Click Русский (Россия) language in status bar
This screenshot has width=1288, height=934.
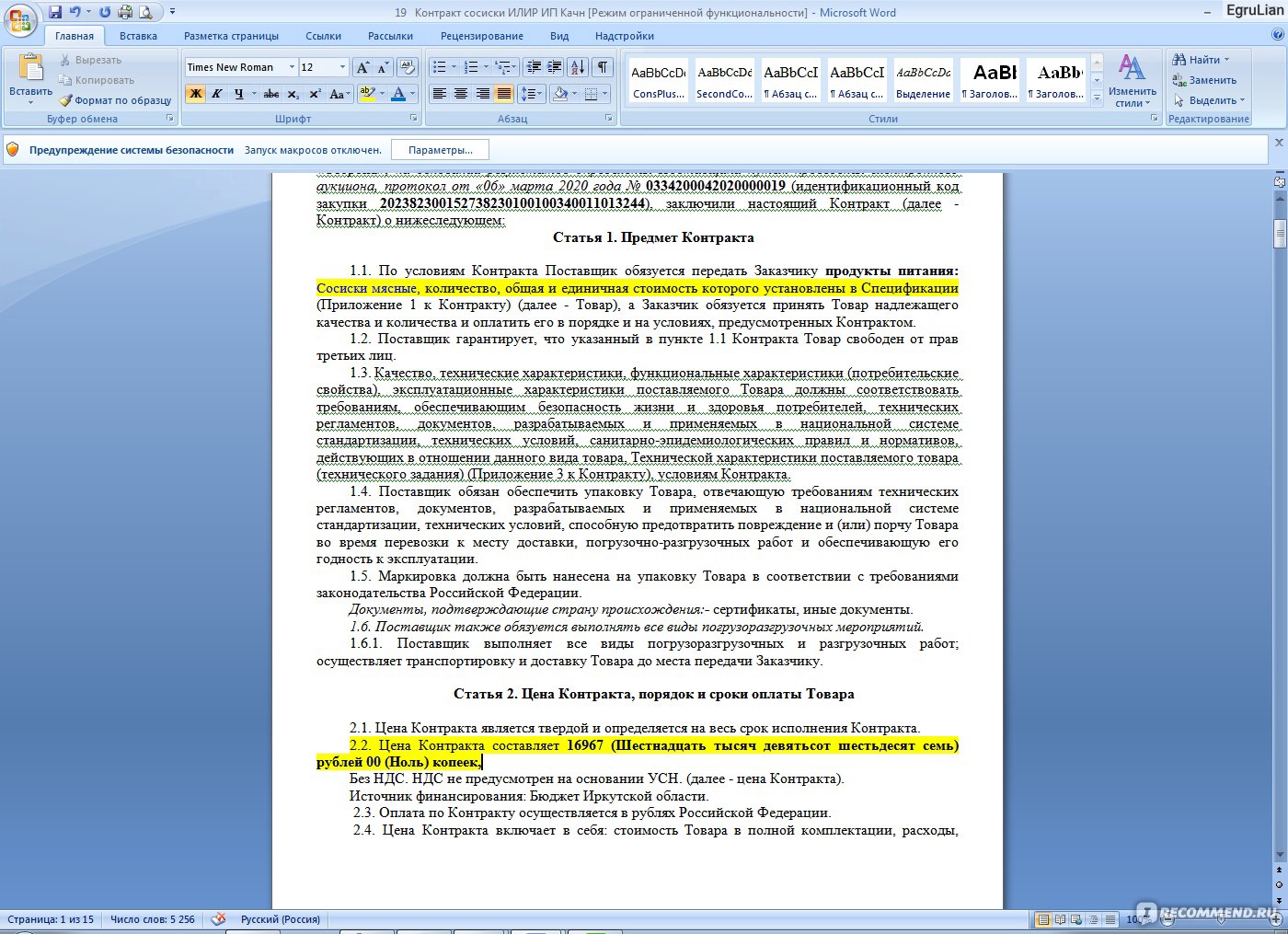point(281,919)
